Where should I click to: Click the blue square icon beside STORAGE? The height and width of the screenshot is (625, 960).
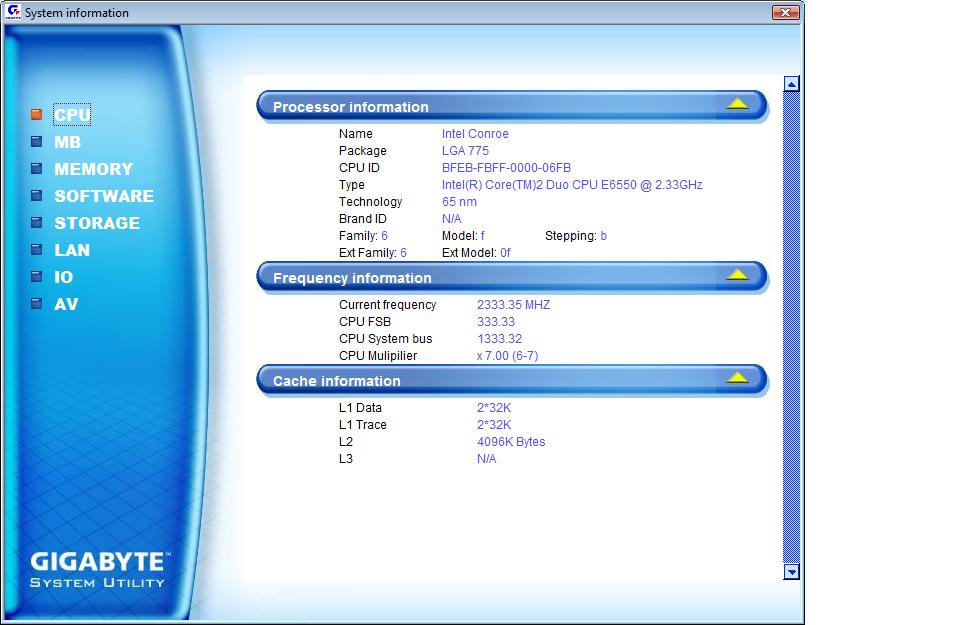point(37,223)
